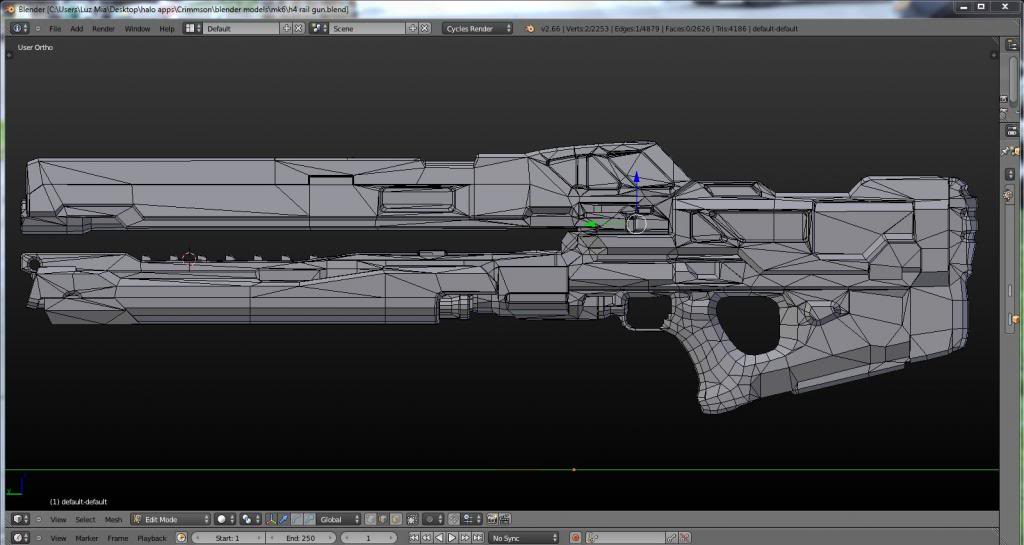Open the Cycles Render engine dropdown
The height and width of the screenshot is (545, 1024).
pyautogui.click(x=477, y=29)
